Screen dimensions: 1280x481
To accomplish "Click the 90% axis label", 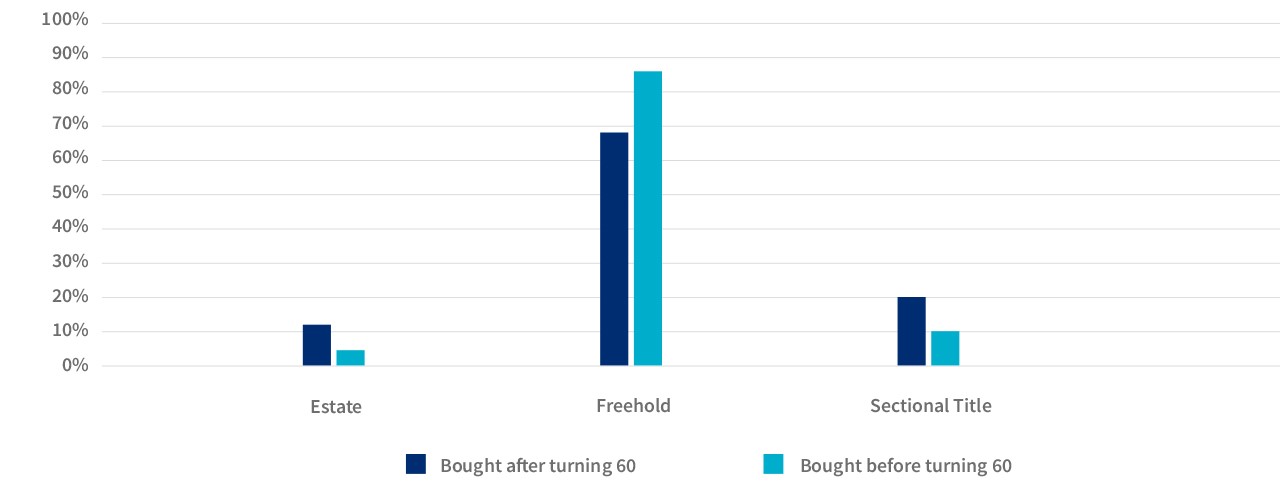I will coord(70,56).
